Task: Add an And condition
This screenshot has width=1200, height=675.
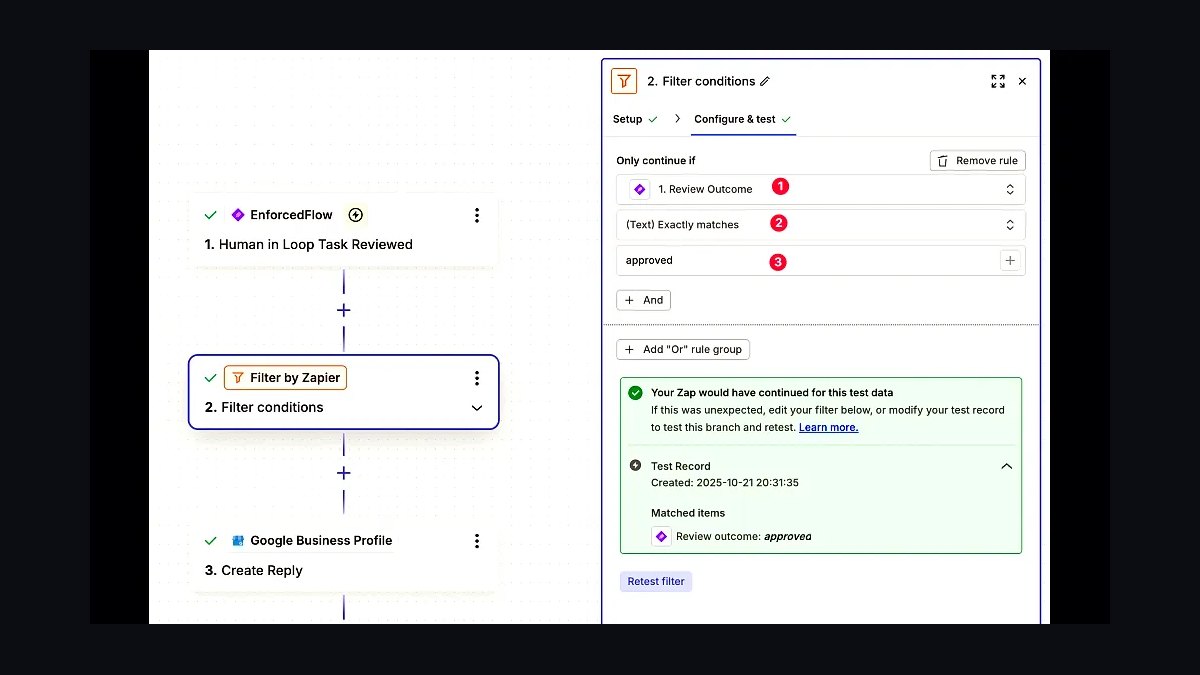Action: [x=644, y=300]
